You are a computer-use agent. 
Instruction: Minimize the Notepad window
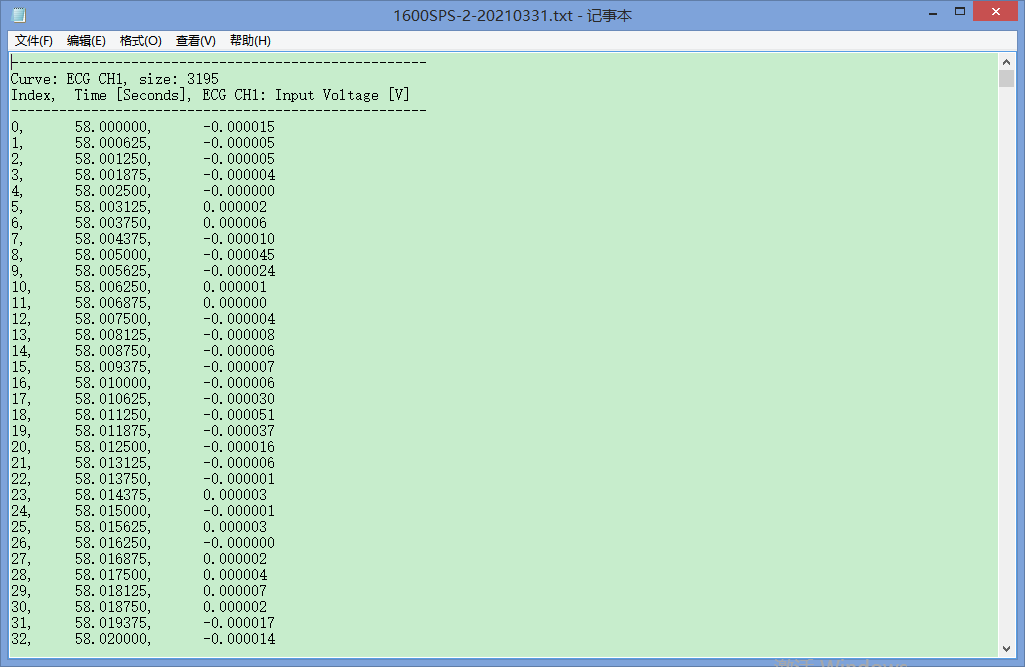click(x=933, y=12)
